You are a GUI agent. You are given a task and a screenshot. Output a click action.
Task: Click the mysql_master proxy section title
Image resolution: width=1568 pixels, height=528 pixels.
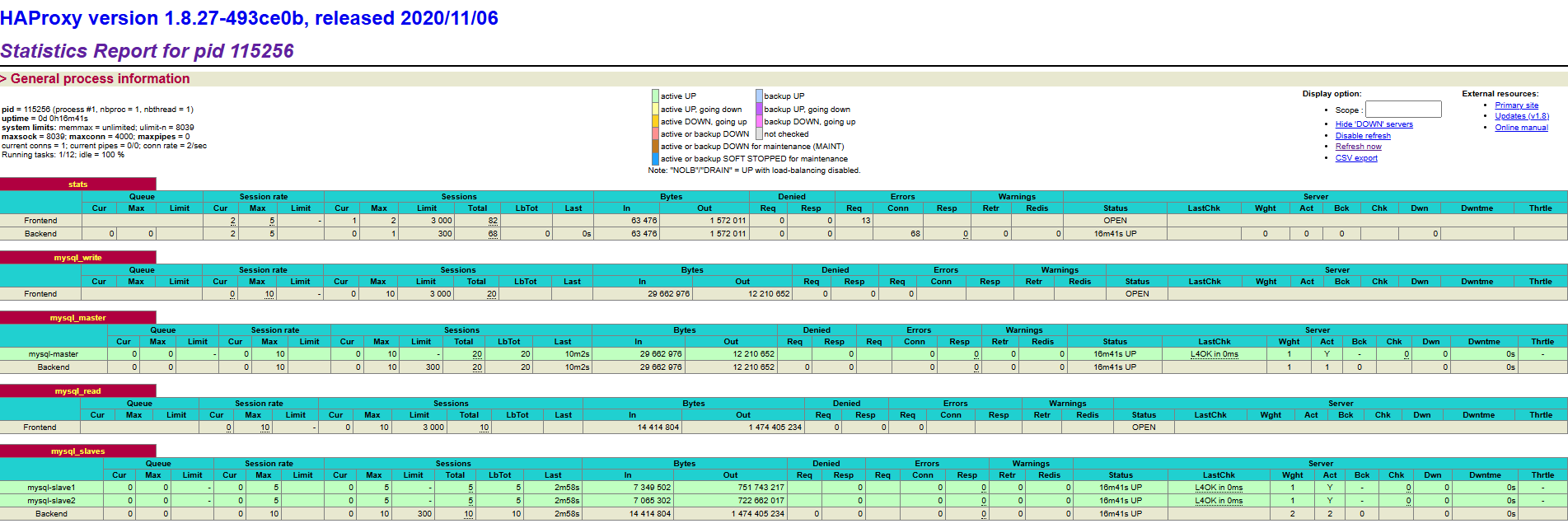coord(78,318)
